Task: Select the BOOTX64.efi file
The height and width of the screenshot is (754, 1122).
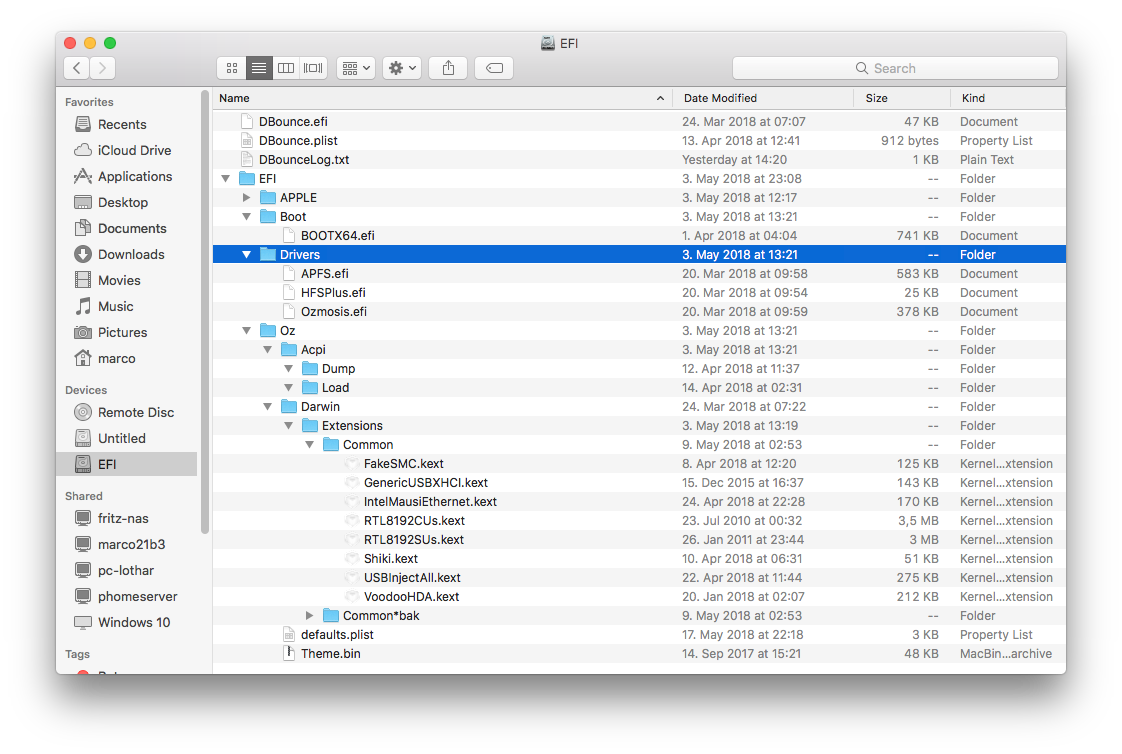Action: pyautogui.click(x=639, y=235)
